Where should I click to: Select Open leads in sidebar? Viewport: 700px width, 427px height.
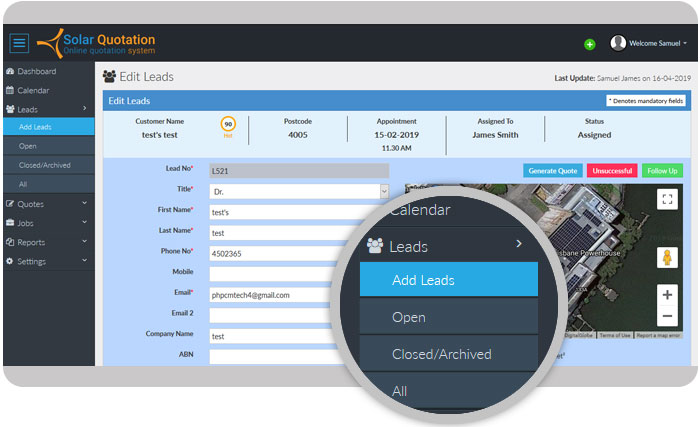[x=49, y=146]
